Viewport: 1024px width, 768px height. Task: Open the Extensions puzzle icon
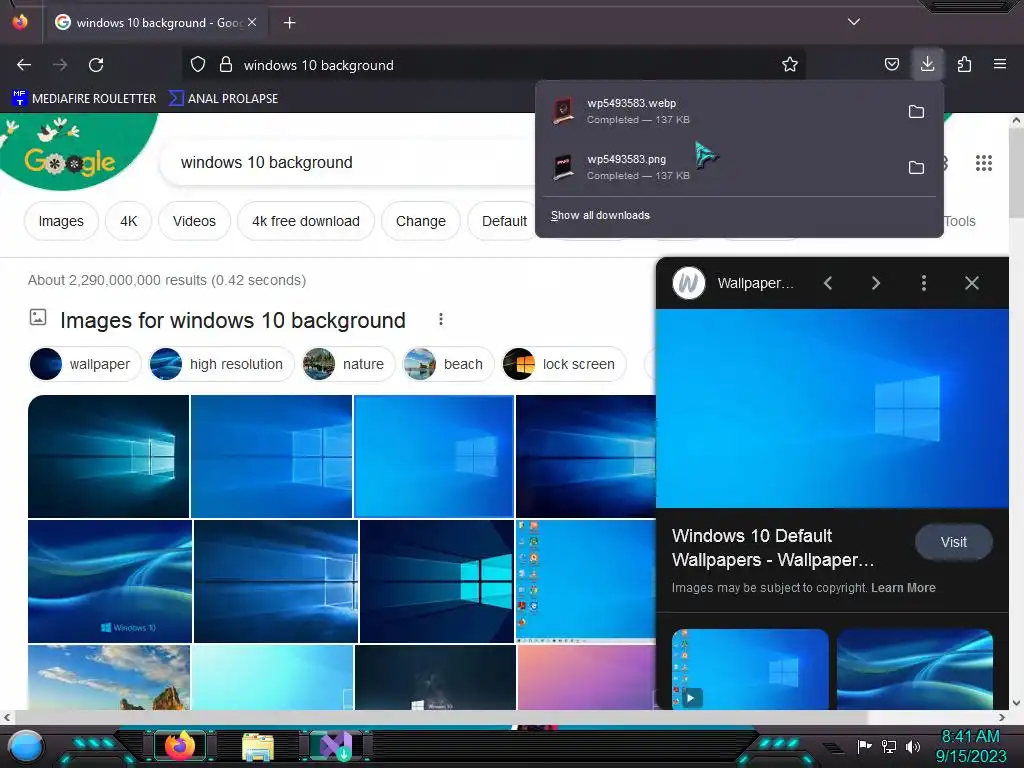click(x=964, y=65)
